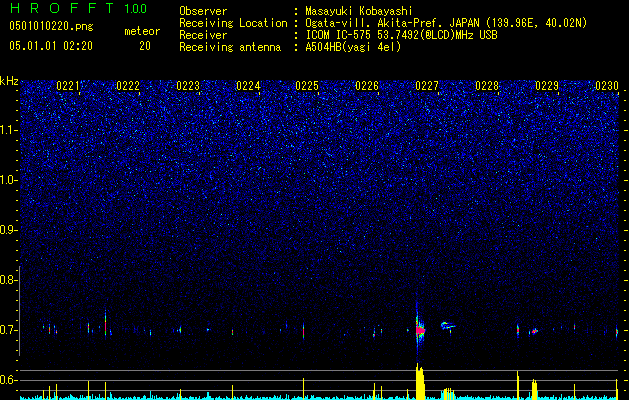629x400 pixels.
Task: Click the HROFFT title text
Action: [62, 8]
